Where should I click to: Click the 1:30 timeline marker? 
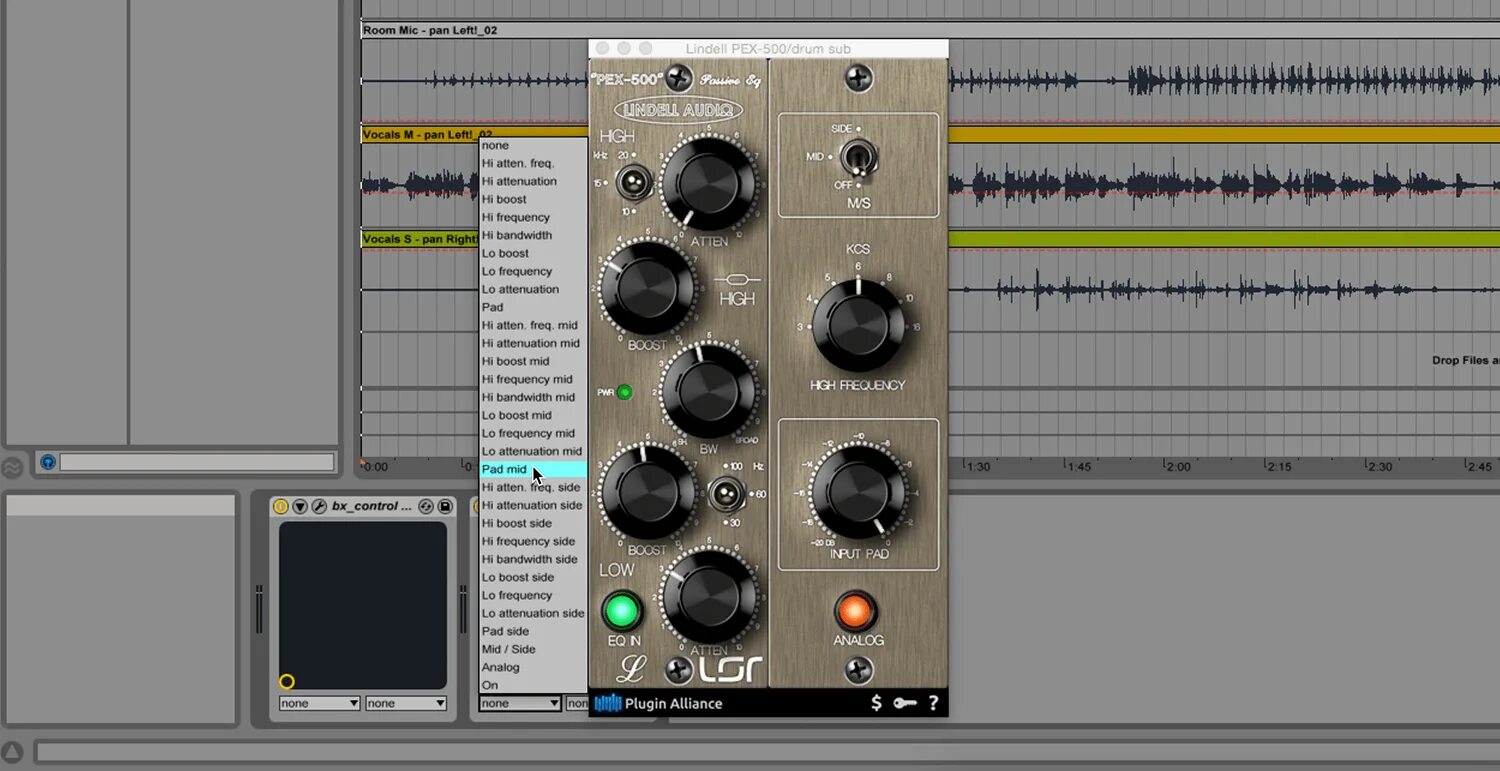pos(977,466)
